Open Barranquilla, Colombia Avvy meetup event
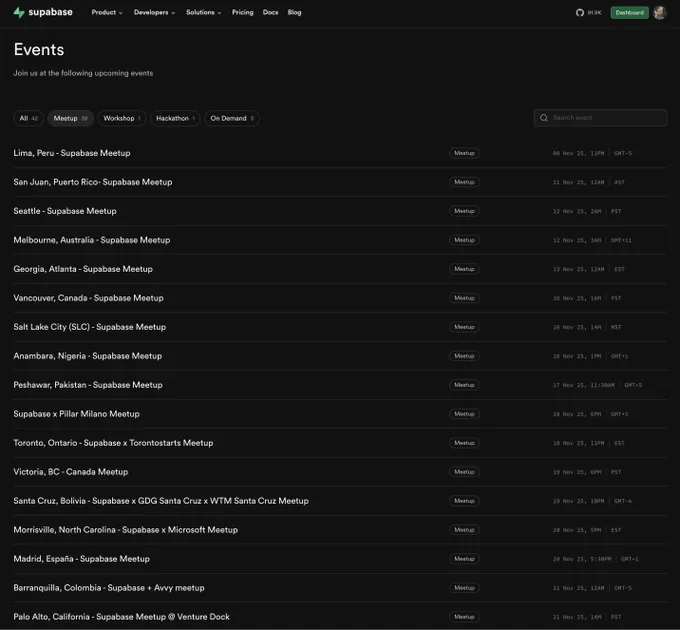 coord(109,588)
